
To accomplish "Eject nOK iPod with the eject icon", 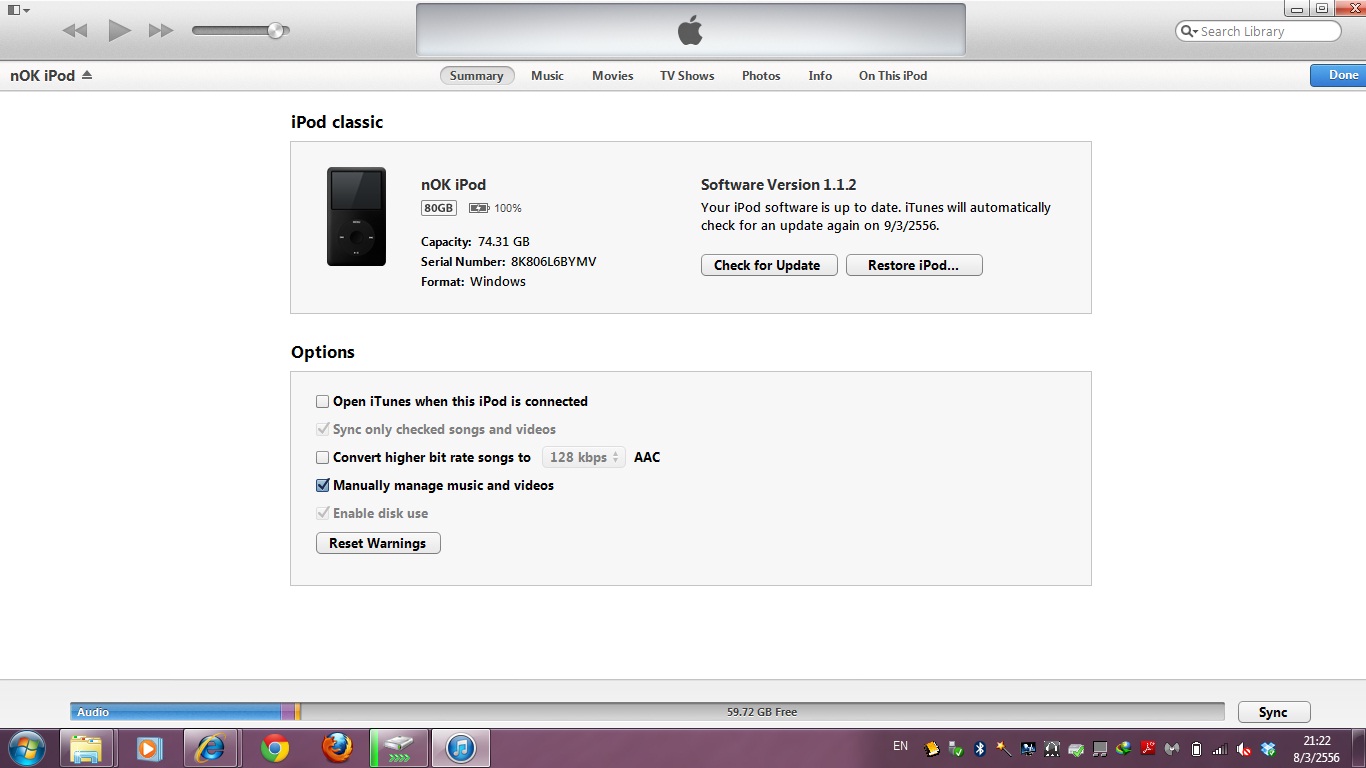I will 87,75.
